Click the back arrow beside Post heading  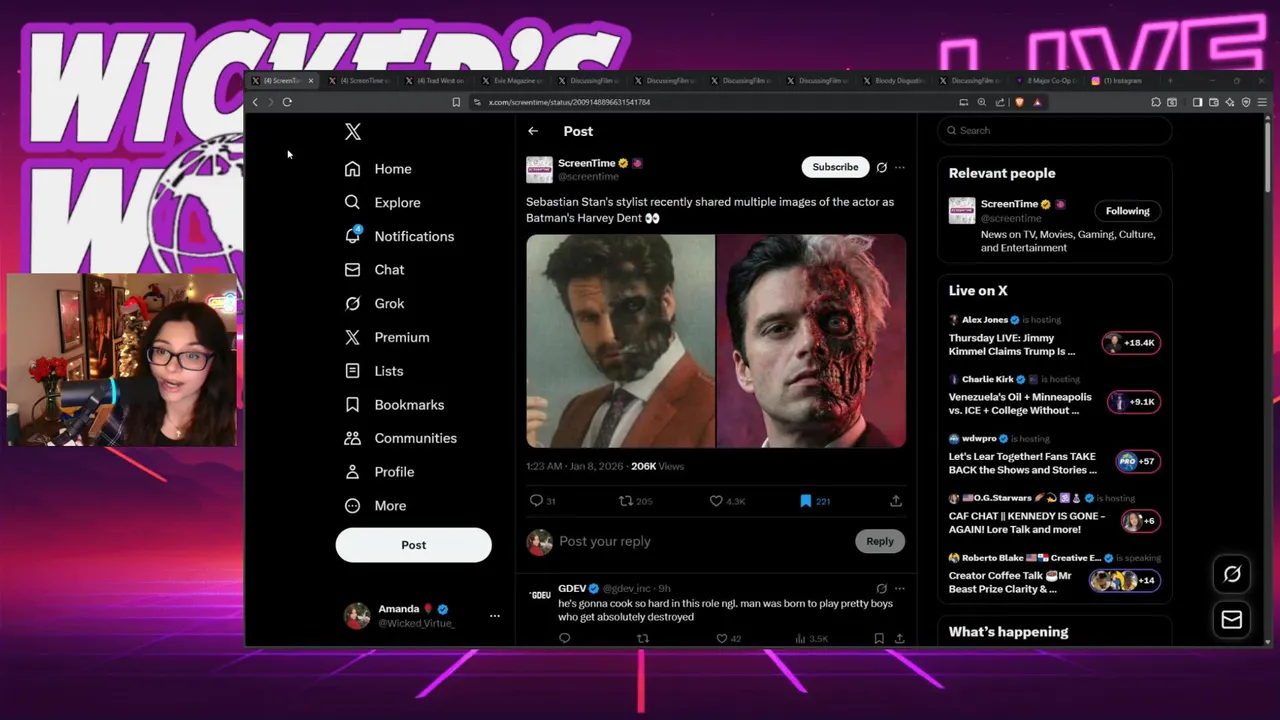tap(533, 131)
